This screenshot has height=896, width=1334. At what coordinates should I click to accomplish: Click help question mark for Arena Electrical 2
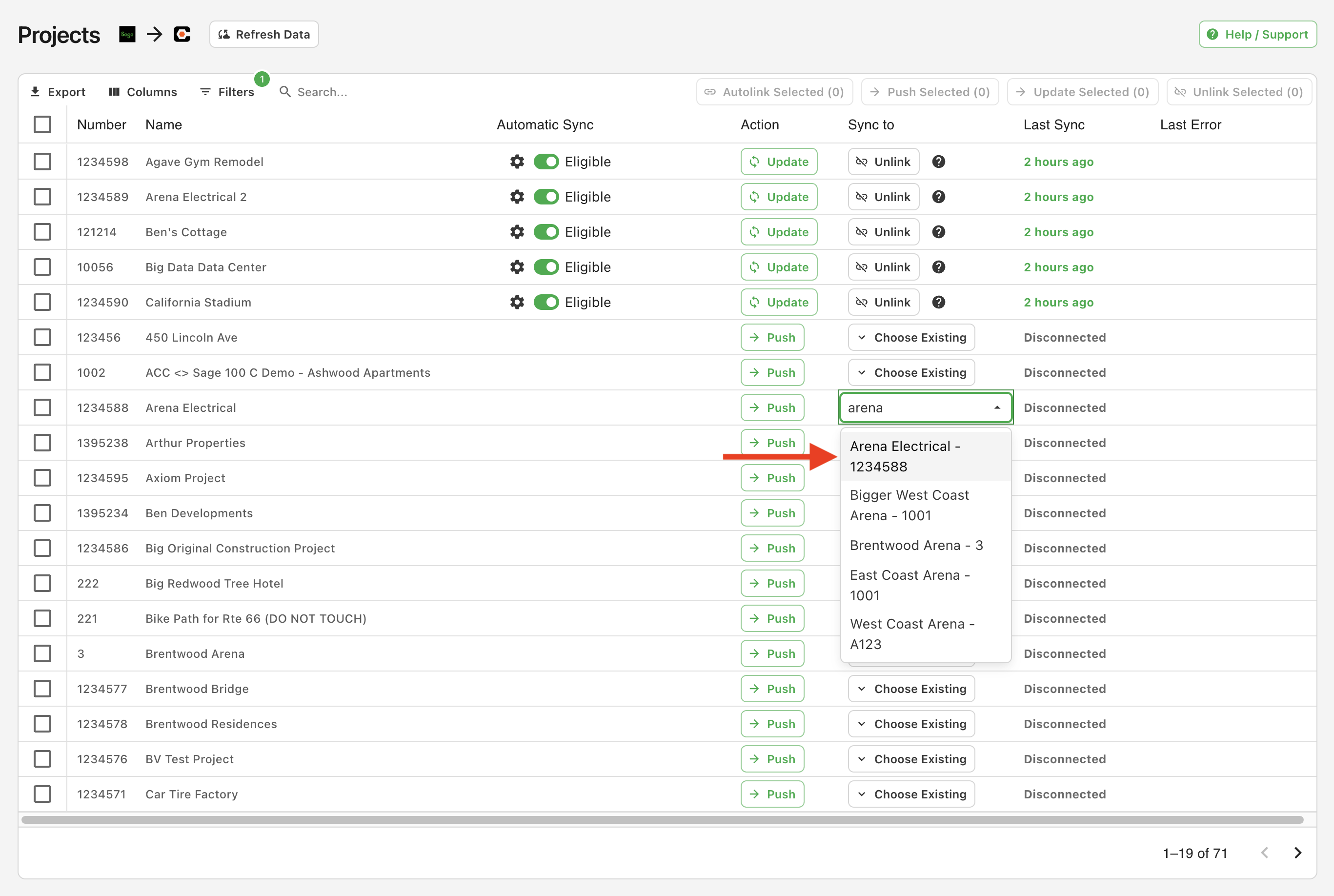(939, 197)
